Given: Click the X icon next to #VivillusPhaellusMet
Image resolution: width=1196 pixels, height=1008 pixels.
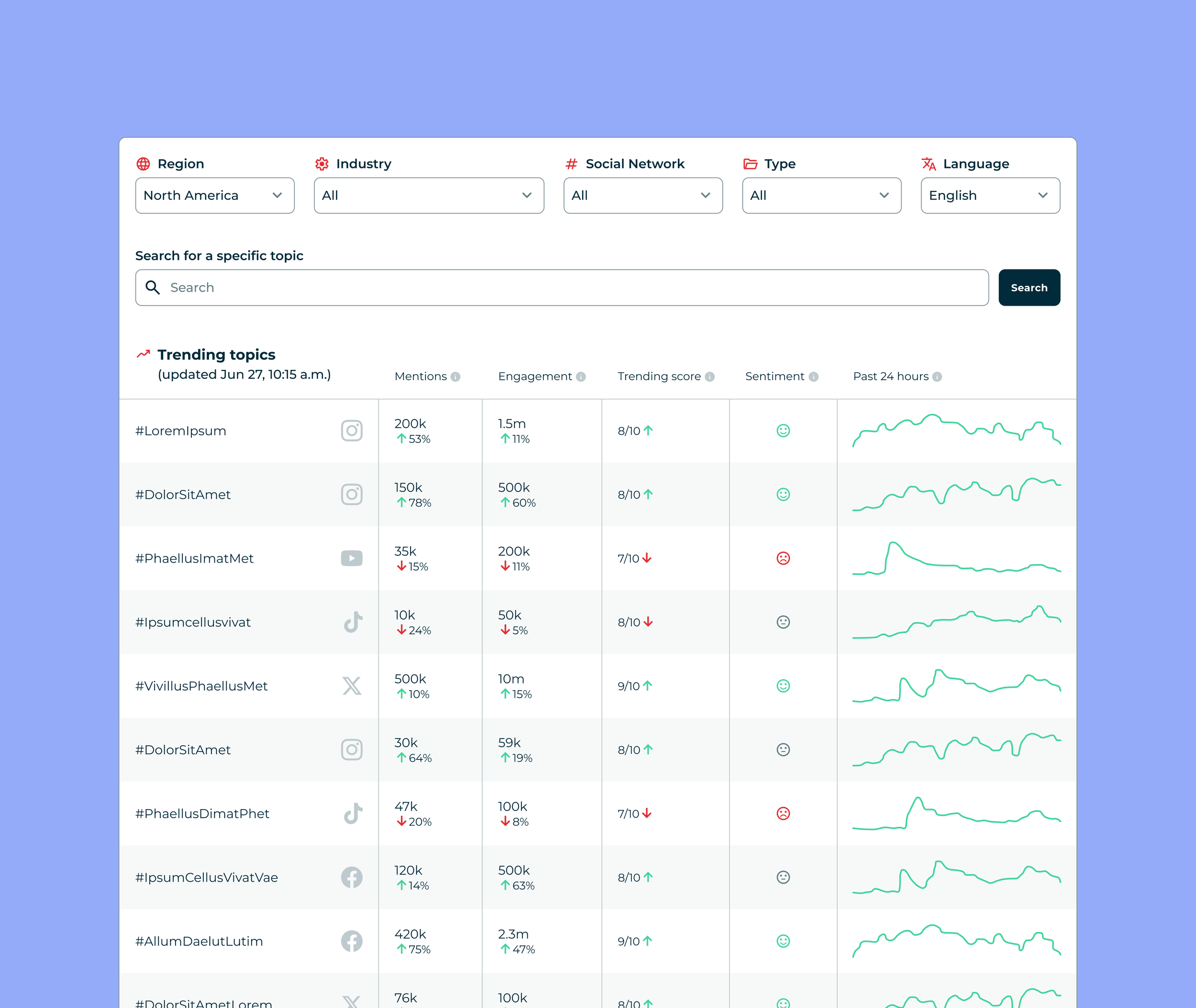Looking at the screenshot, I should pyautogui.click(x=352, y=686).
